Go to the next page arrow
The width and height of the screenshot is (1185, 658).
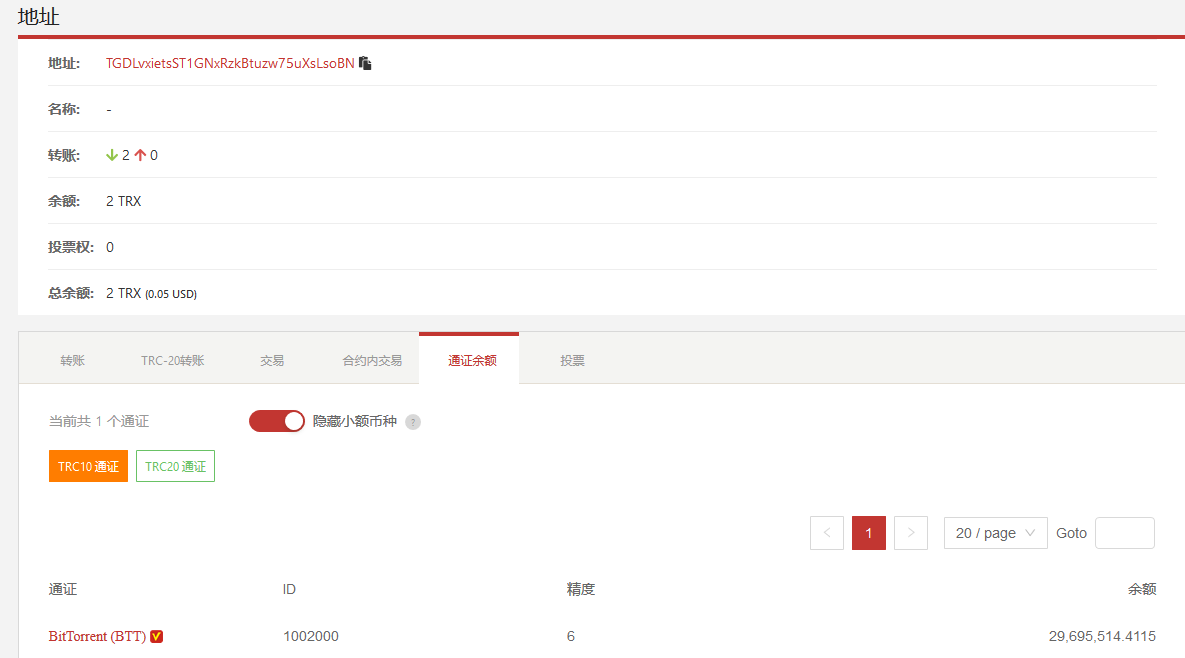[911, 533]
